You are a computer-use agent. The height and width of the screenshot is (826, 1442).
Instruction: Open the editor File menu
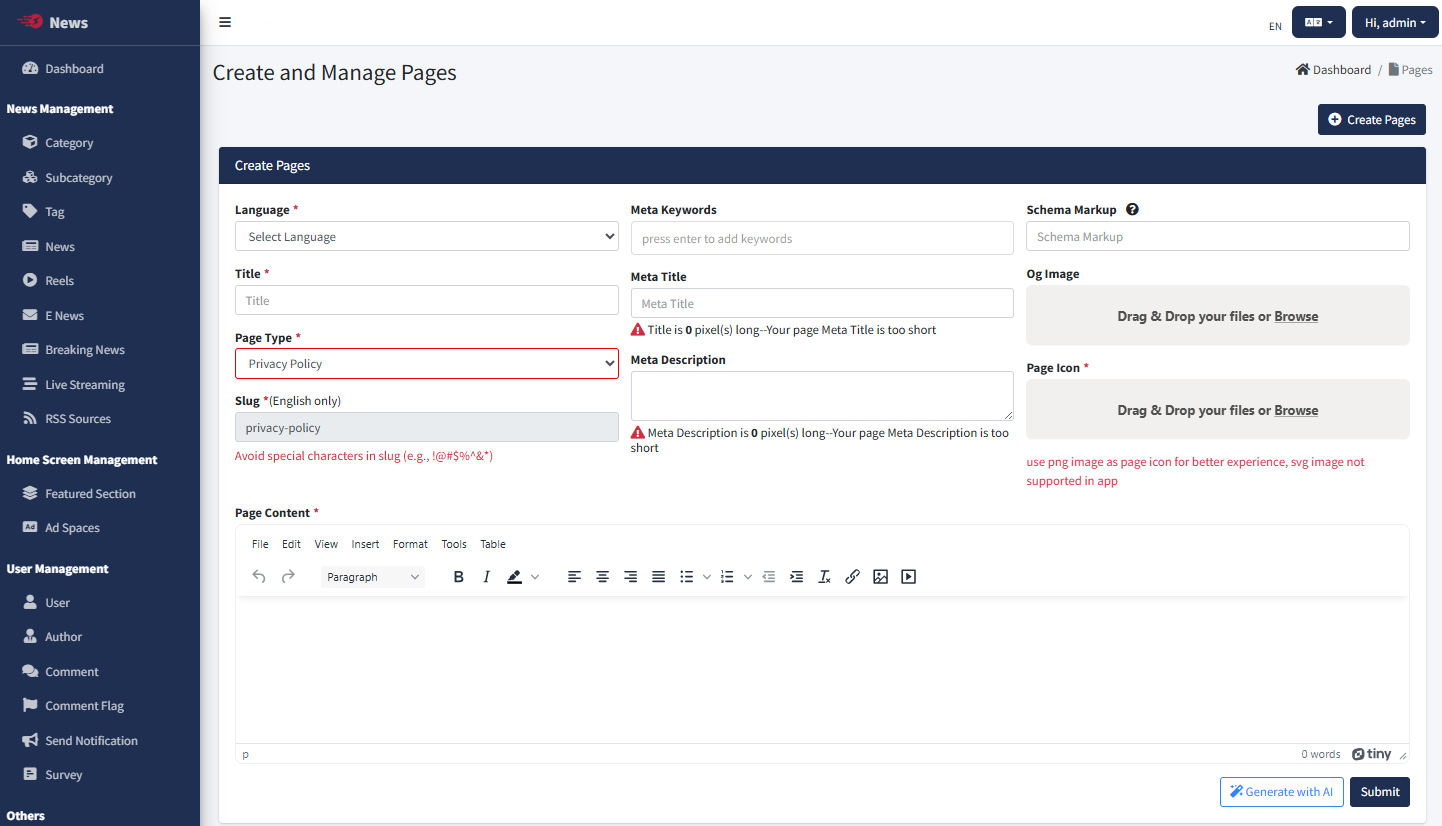pos(260,544)
